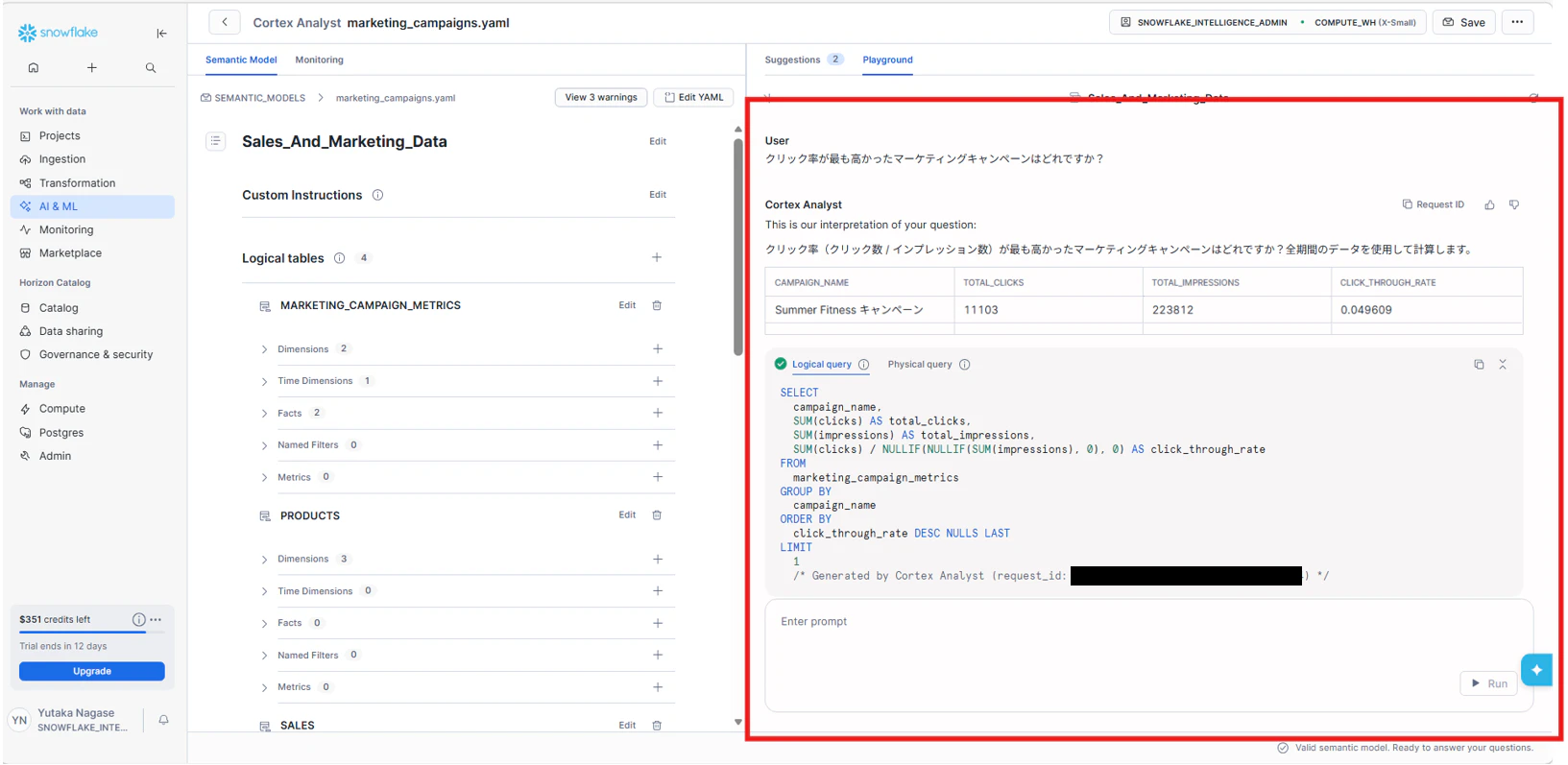Delete the PRODUCTS table
1568x765 pixels.
coord(658,515)
